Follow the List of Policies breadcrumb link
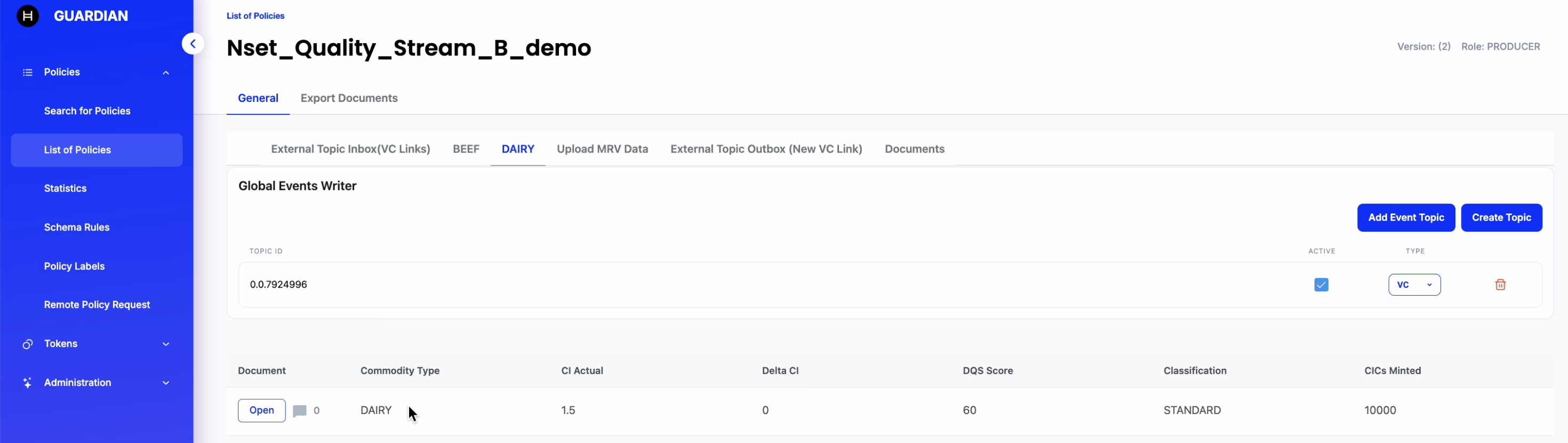Viewport: 1568px width, 443px height. (255, 16)
